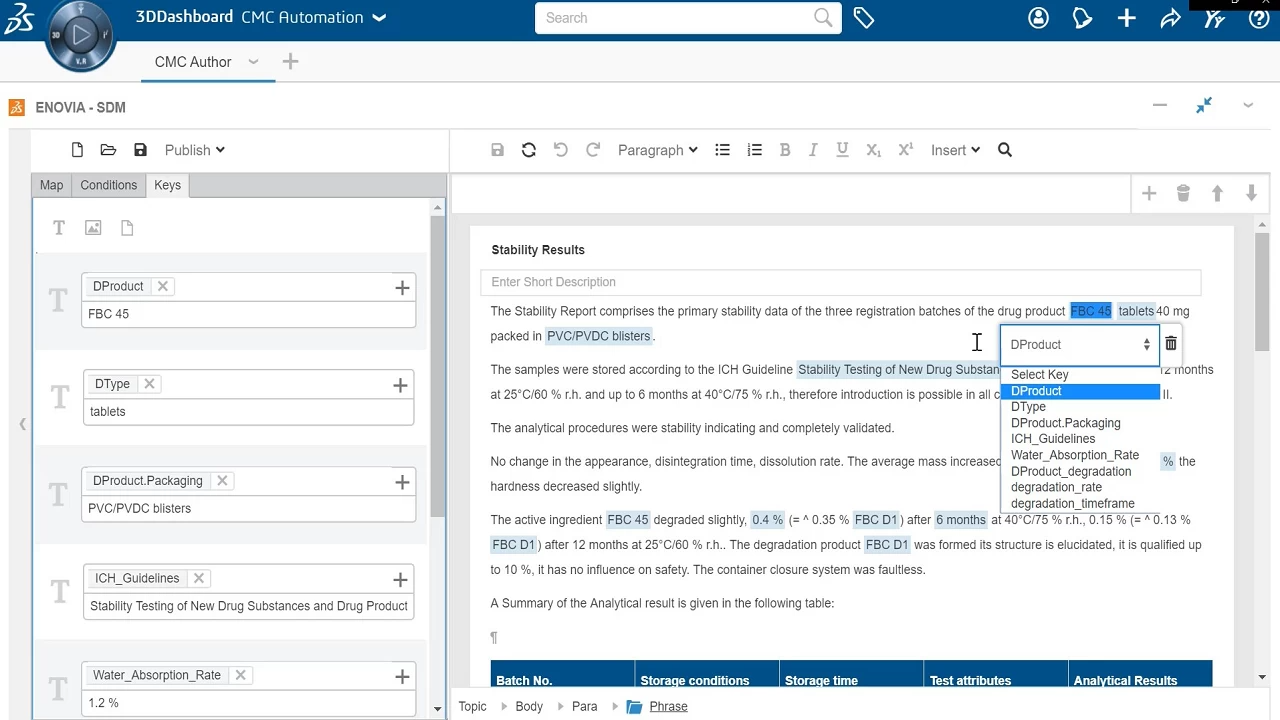Expand the Publish dropdown
1280x720 pixels.
point(194,150)
